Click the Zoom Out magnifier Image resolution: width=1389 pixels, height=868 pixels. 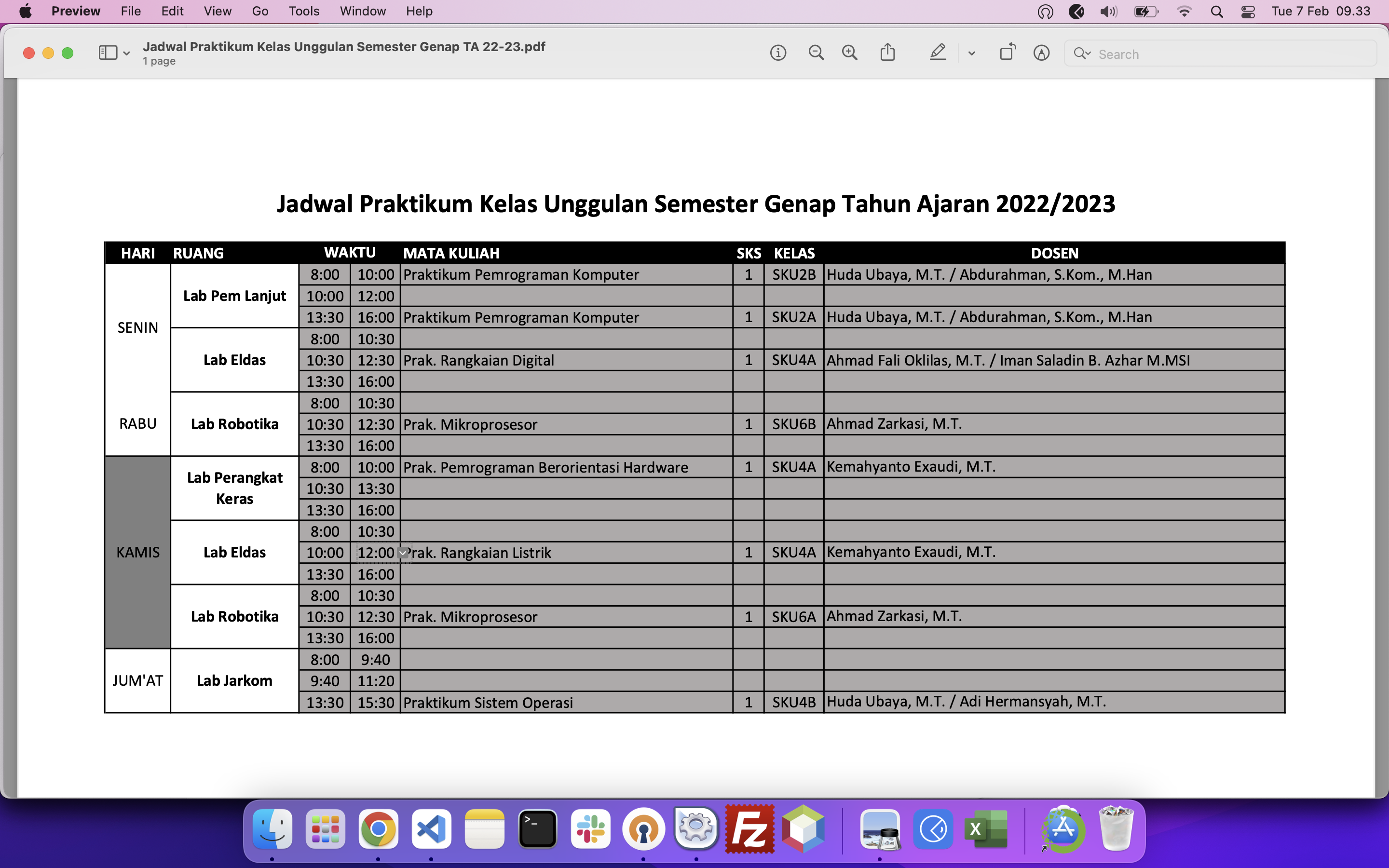(816, 53)
